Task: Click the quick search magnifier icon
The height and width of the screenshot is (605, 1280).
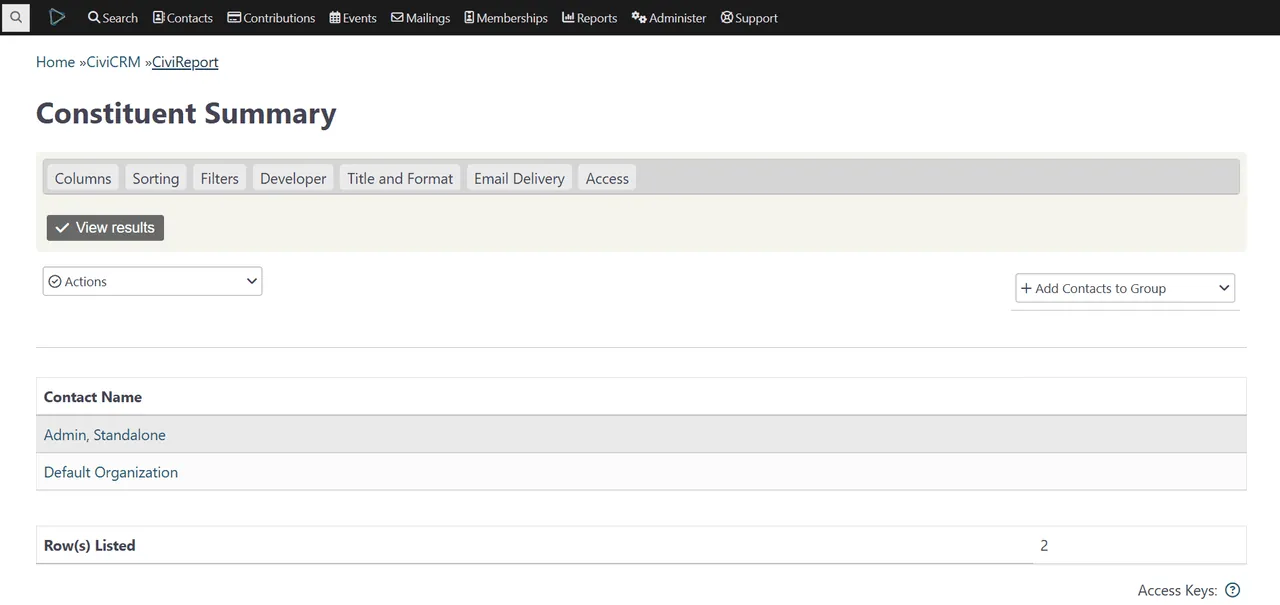Action: click(15, 17)
